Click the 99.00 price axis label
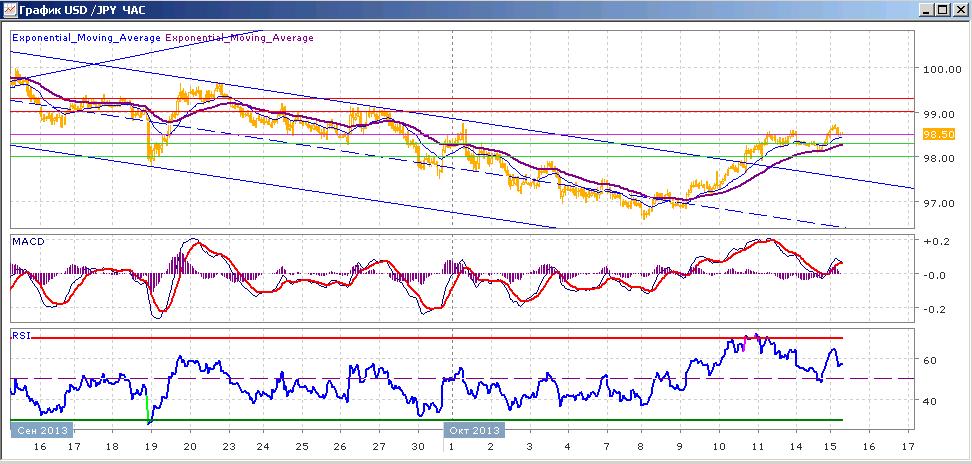 click(x=938, y=114)
